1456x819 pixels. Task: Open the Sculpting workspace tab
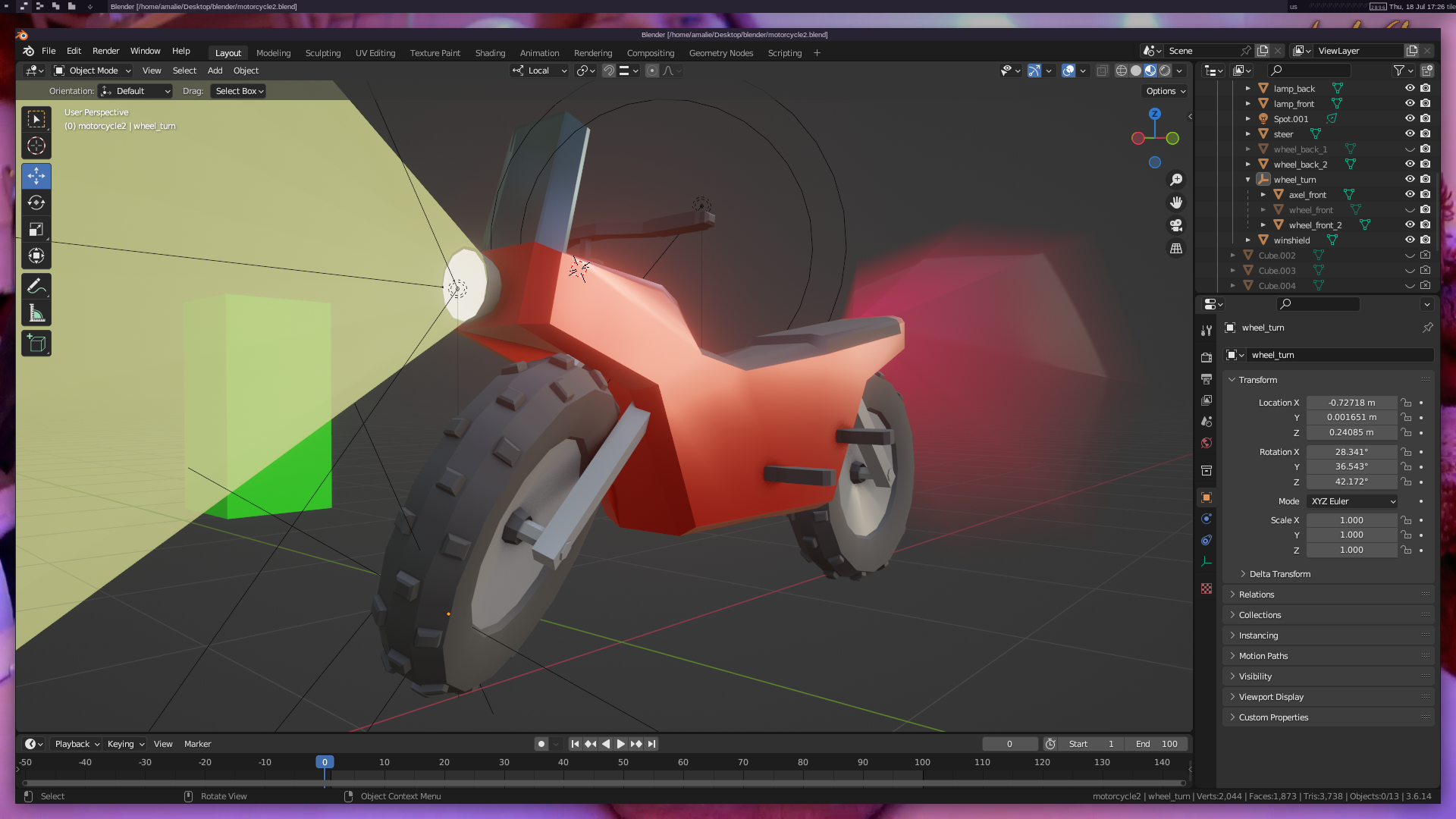(x=323, y=53)
